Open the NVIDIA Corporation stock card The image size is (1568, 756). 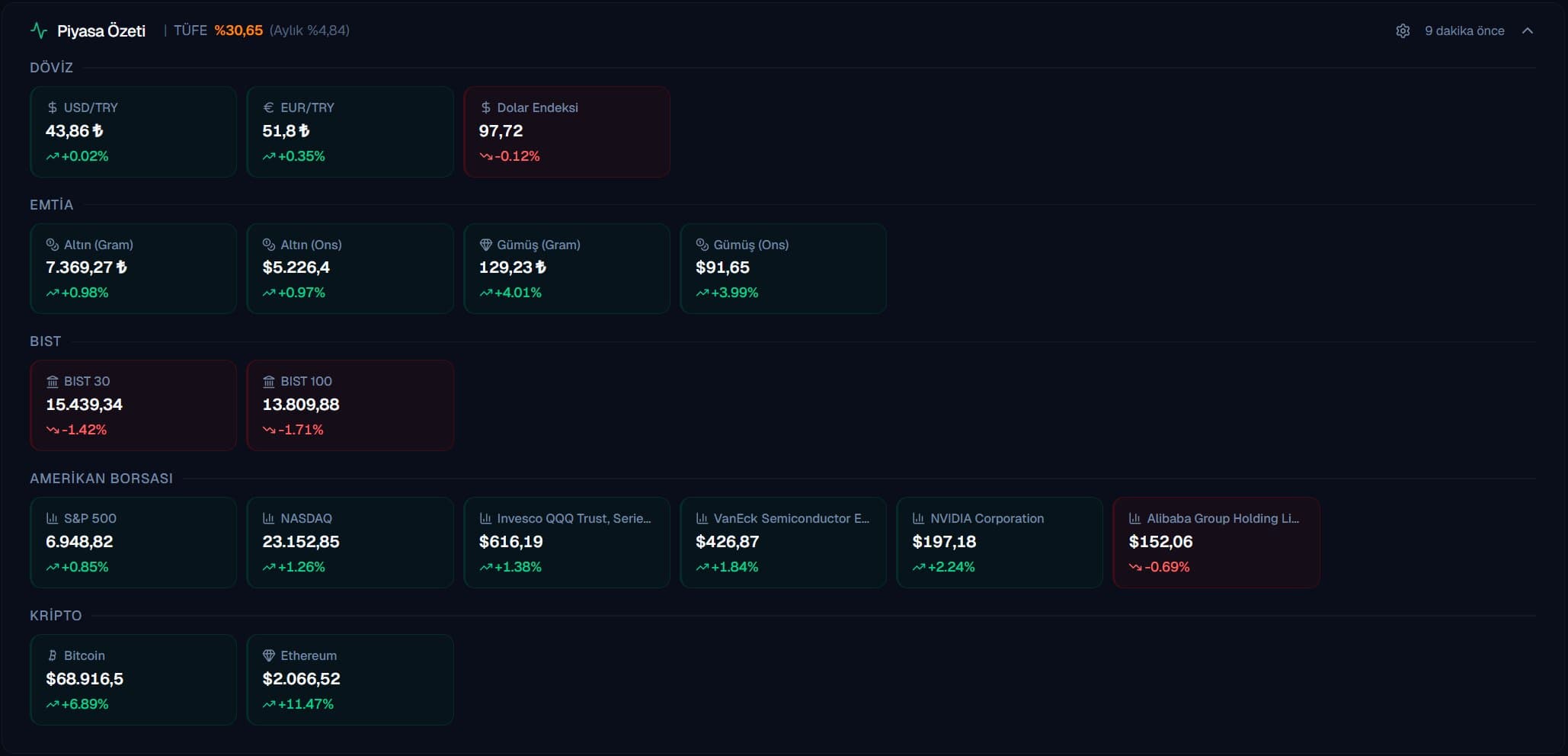[999, 543]
